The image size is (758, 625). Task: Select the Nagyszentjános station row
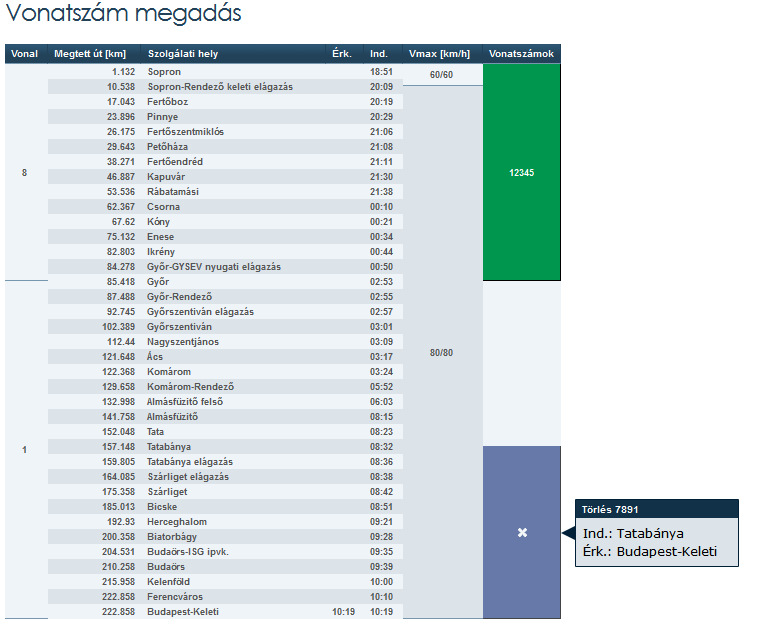tap(225, 341)
